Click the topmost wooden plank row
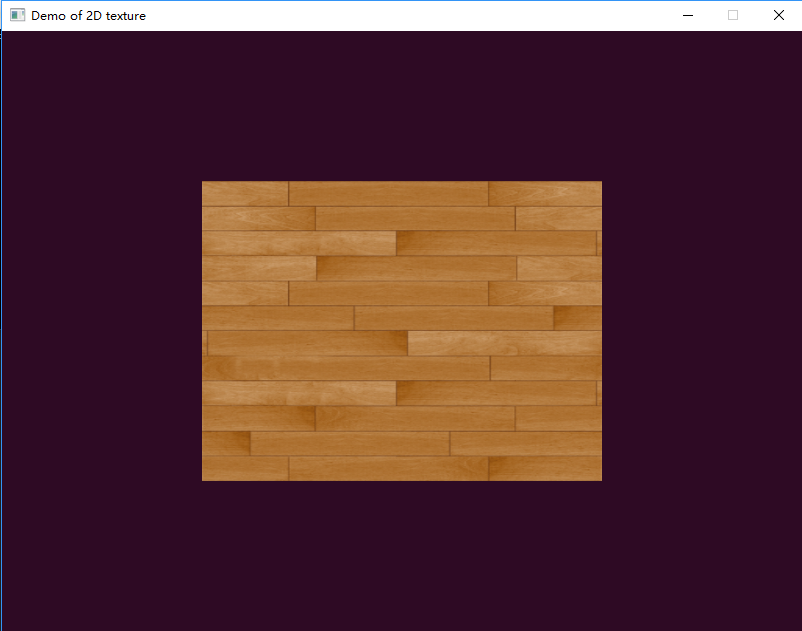Screen dimensions: 802x631 point(400,190)
